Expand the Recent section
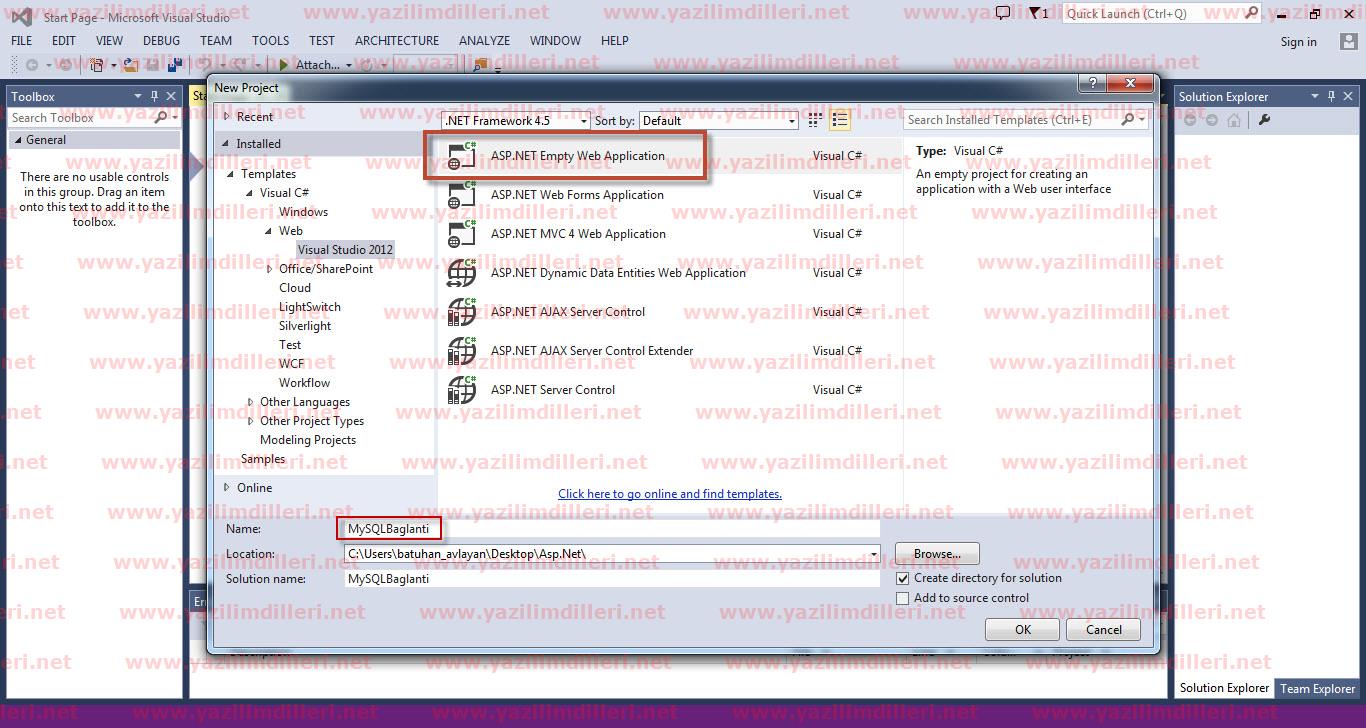The width and height of the screenshot is (1366, 728). click(227, 117)
